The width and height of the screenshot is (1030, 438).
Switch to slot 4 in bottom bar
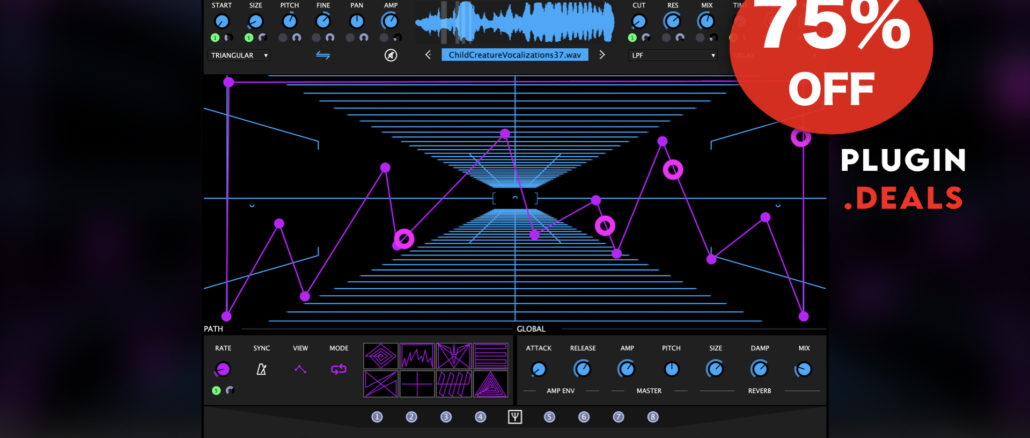coord(480,416)
